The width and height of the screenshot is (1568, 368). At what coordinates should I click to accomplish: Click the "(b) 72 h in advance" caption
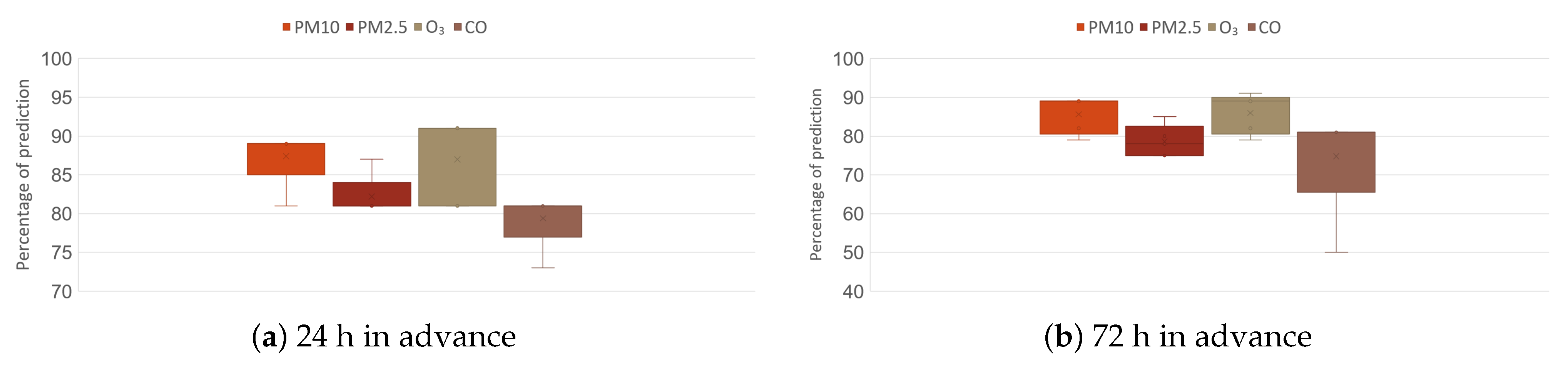coord(1178,336)
